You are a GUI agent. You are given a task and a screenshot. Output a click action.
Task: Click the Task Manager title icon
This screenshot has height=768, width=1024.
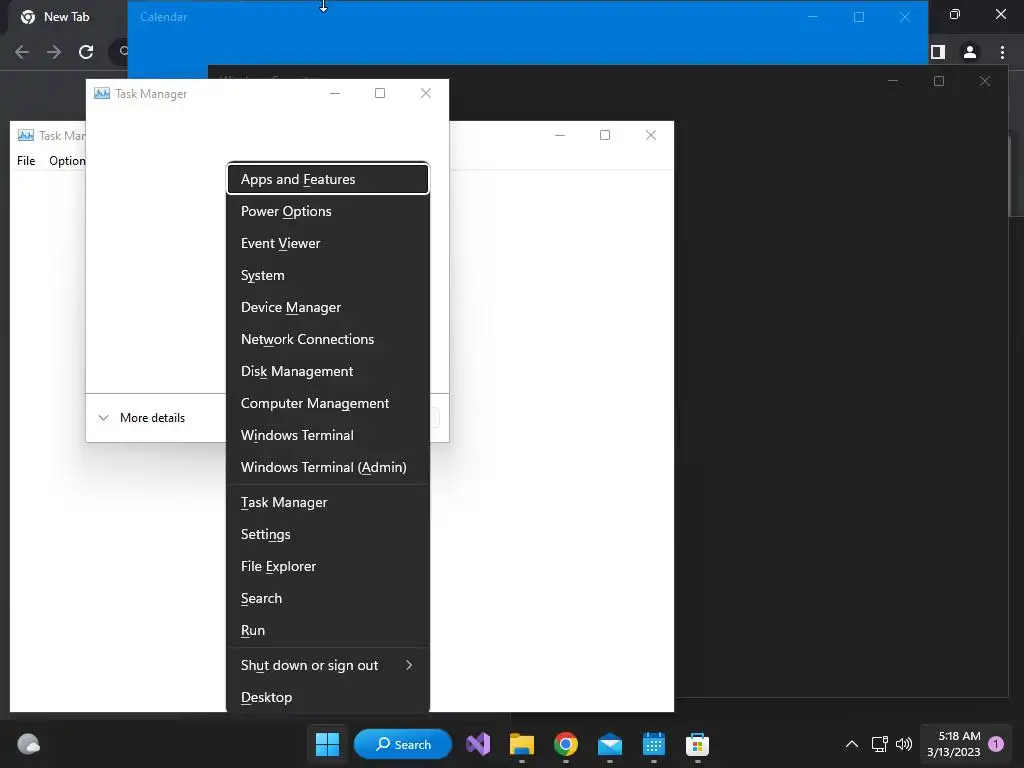pyautogui.click(x=102, y=93)
